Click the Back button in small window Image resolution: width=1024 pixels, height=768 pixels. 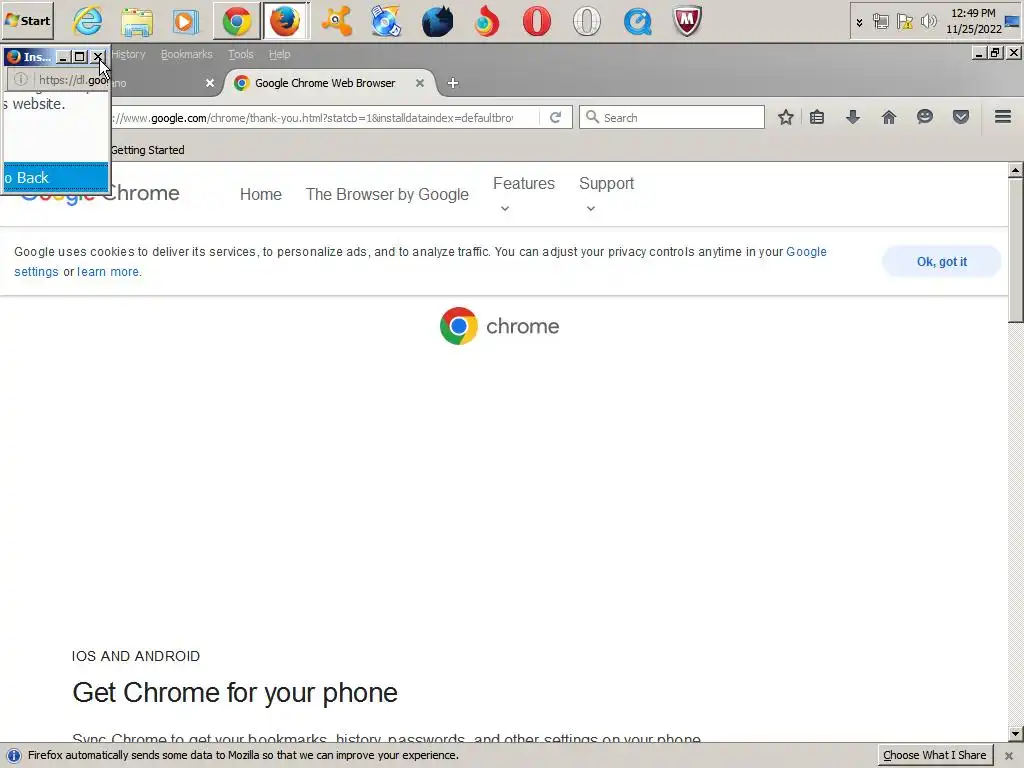pyautogui.click(x=56, y=178)
